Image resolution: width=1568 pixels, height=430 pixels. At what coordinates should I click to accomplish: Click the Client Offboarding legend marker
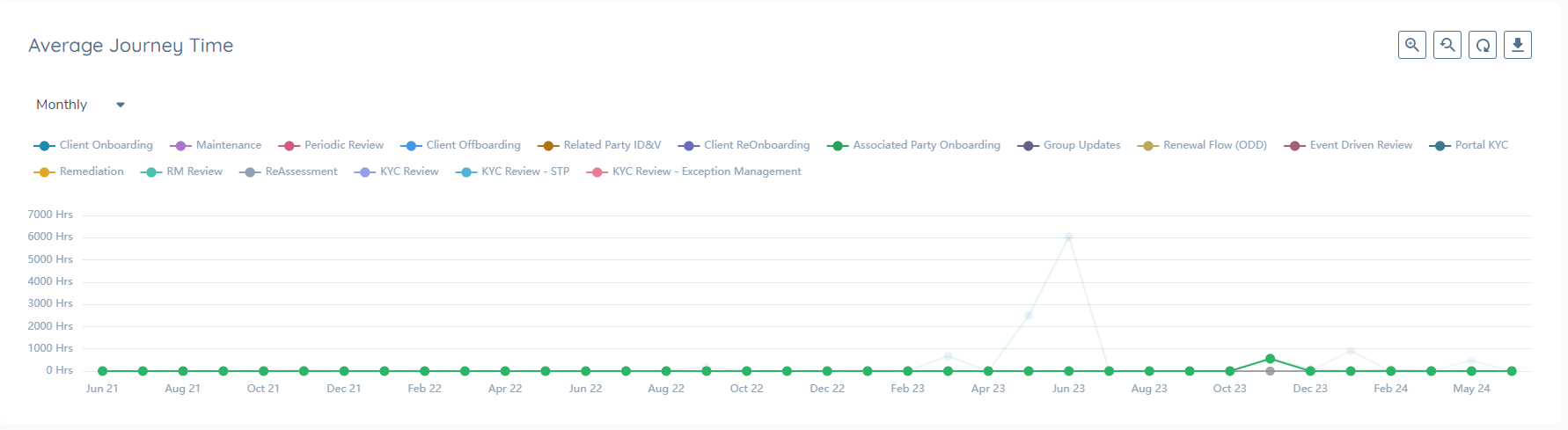coord(411,146)
